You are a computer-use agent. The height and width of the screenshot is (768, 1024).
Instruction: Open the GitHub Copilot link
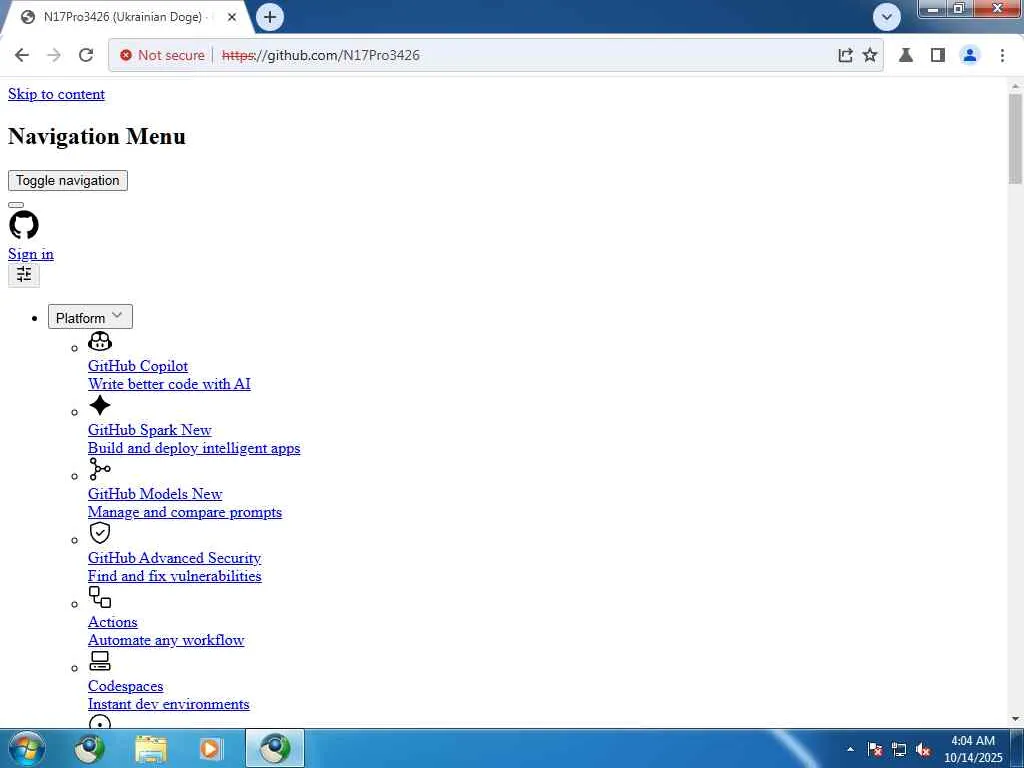138,366
